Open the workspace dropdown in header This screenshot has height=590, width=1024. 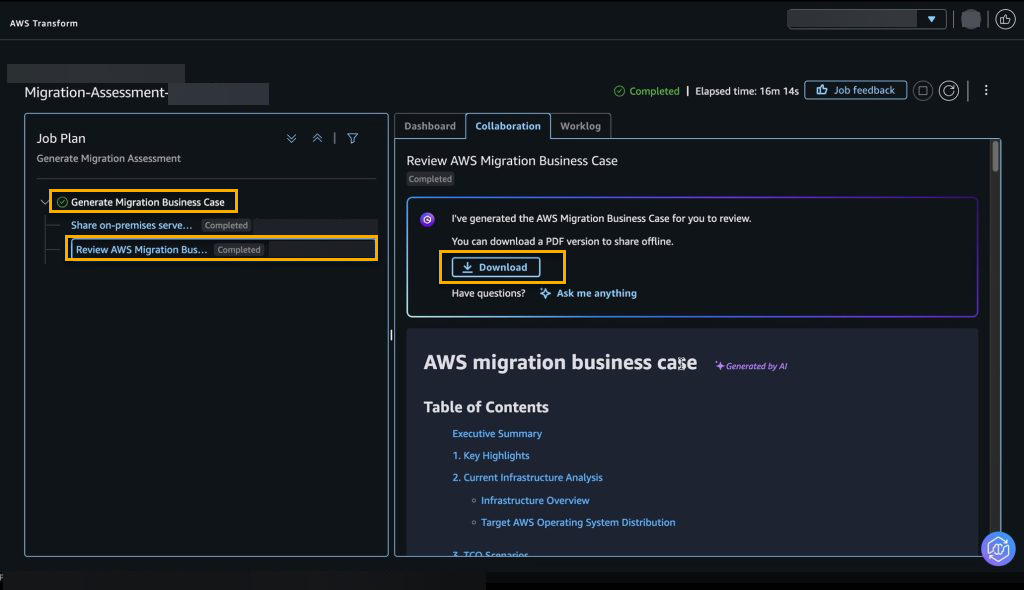(867, 19)
